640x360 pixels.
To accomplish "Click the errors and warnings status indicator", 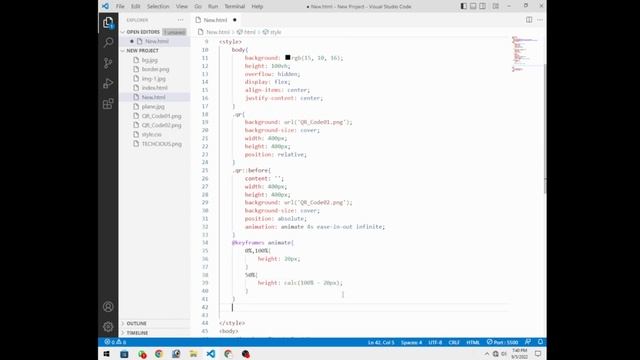I will [x=116, y=342].
